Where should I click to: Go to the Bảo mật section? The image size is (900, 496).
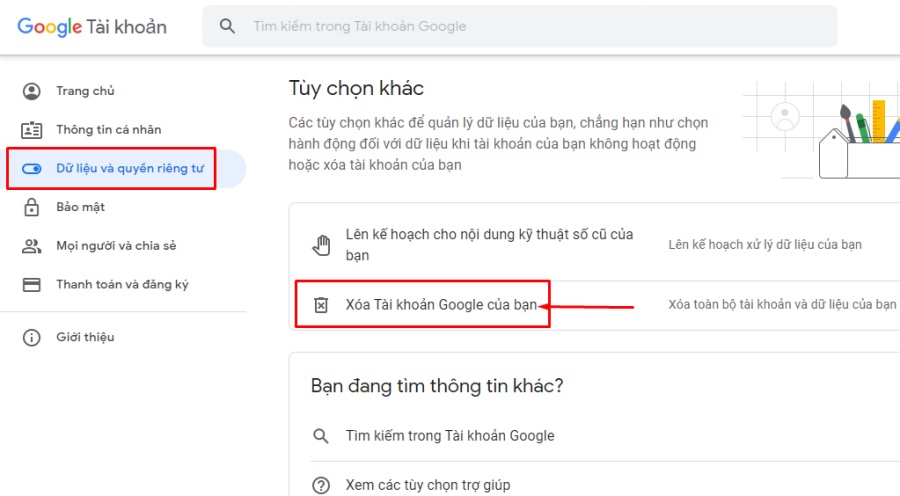[x=80, y=207]
